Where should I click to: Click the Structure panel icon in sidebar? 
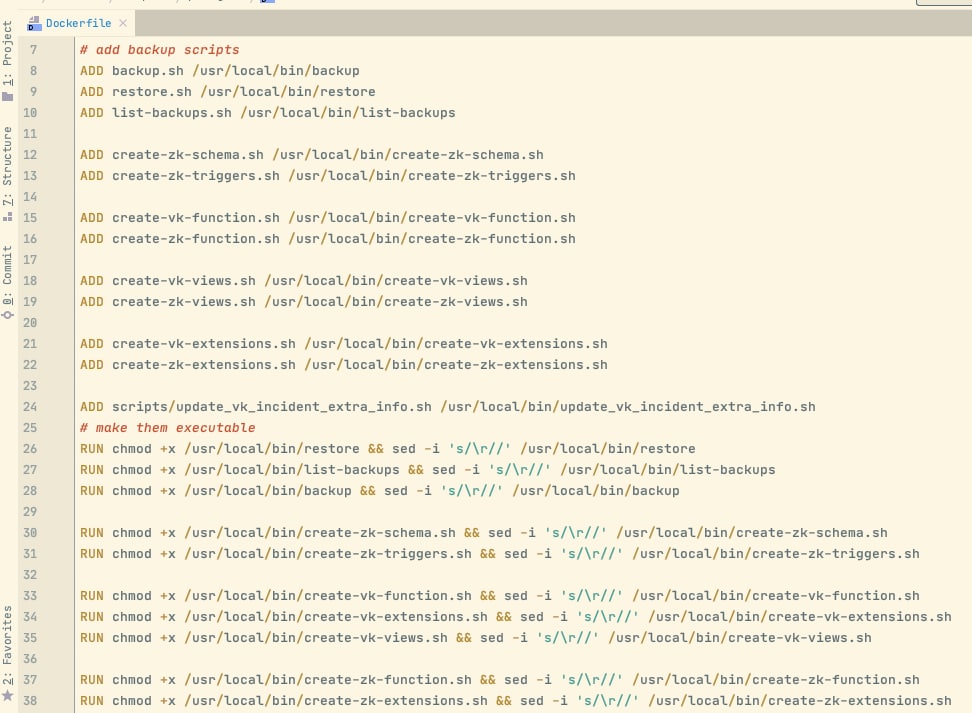[x=7, y=216]
